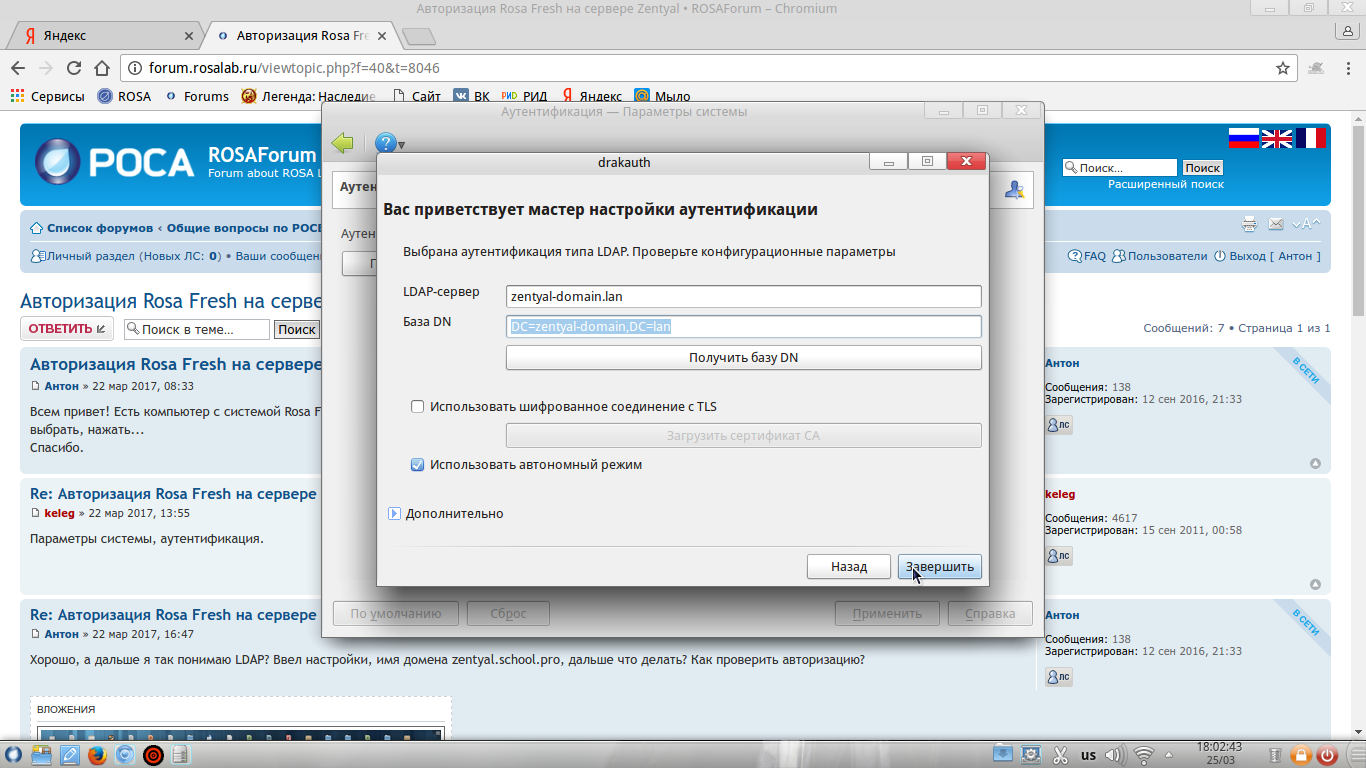Click the forum header Поиск button
The height and width of the screenshot is (768, 1366).
click(x=1202, y=168)
